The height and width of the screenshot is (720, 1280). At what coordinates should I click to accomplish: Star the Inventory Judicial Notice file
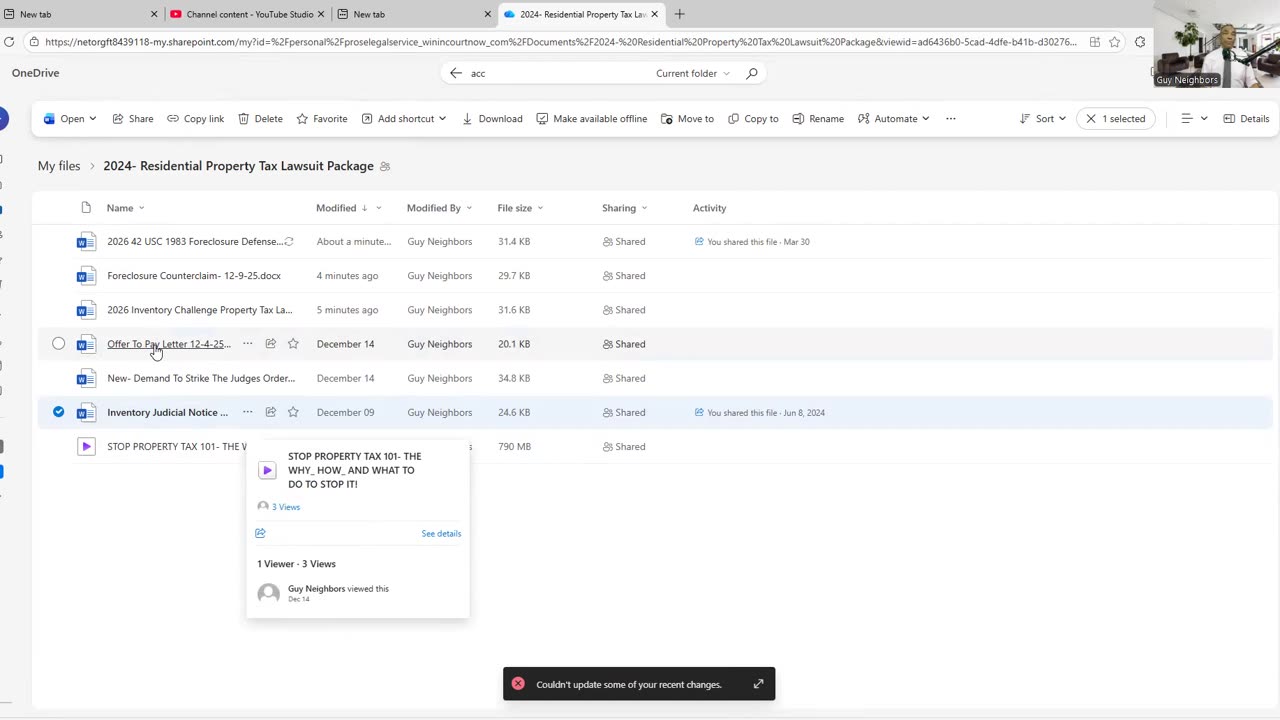(293, 412)
